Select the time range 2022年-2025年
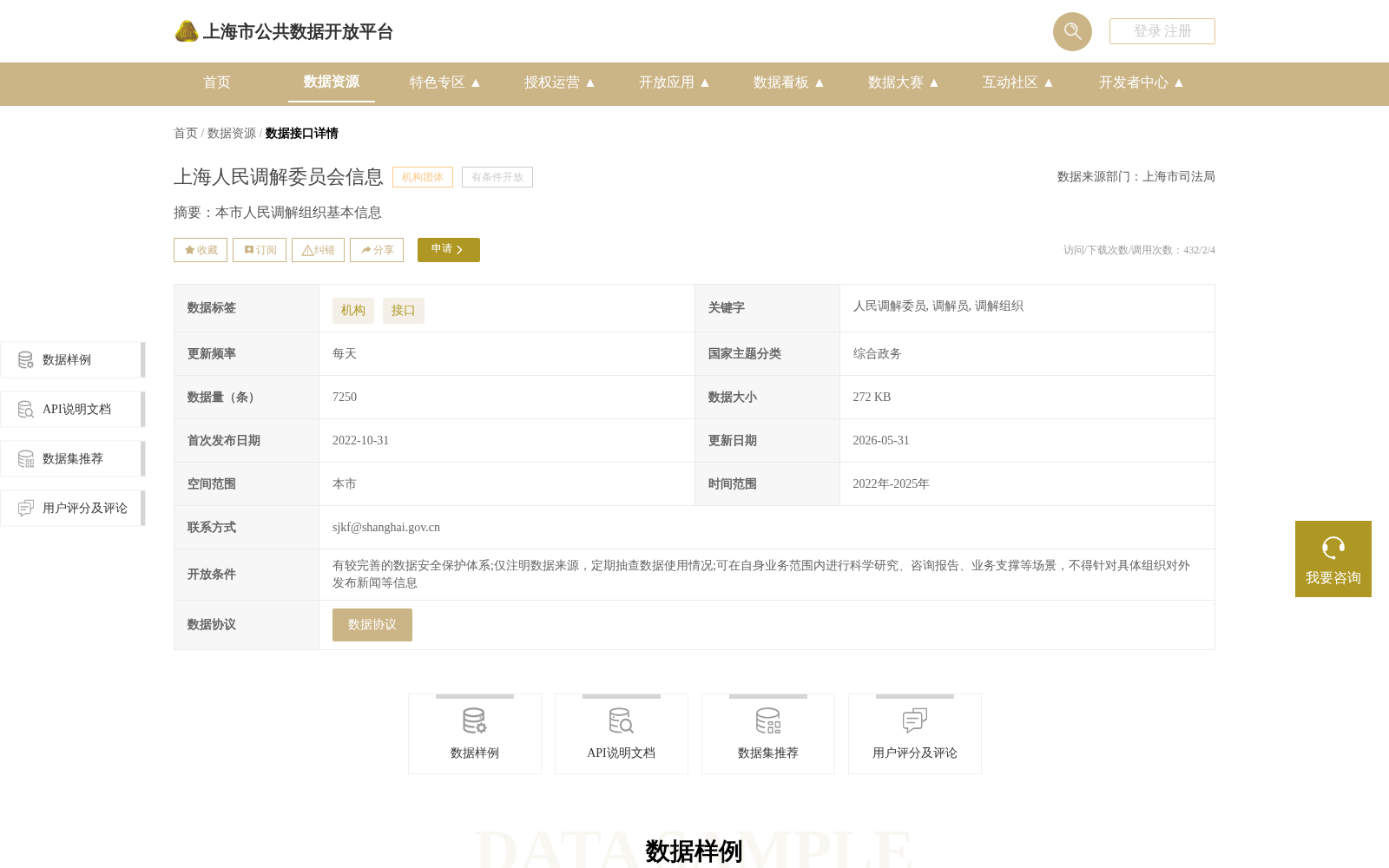Image resolution: width=1389 pixels, height=868 pixels. click(891, 484)
